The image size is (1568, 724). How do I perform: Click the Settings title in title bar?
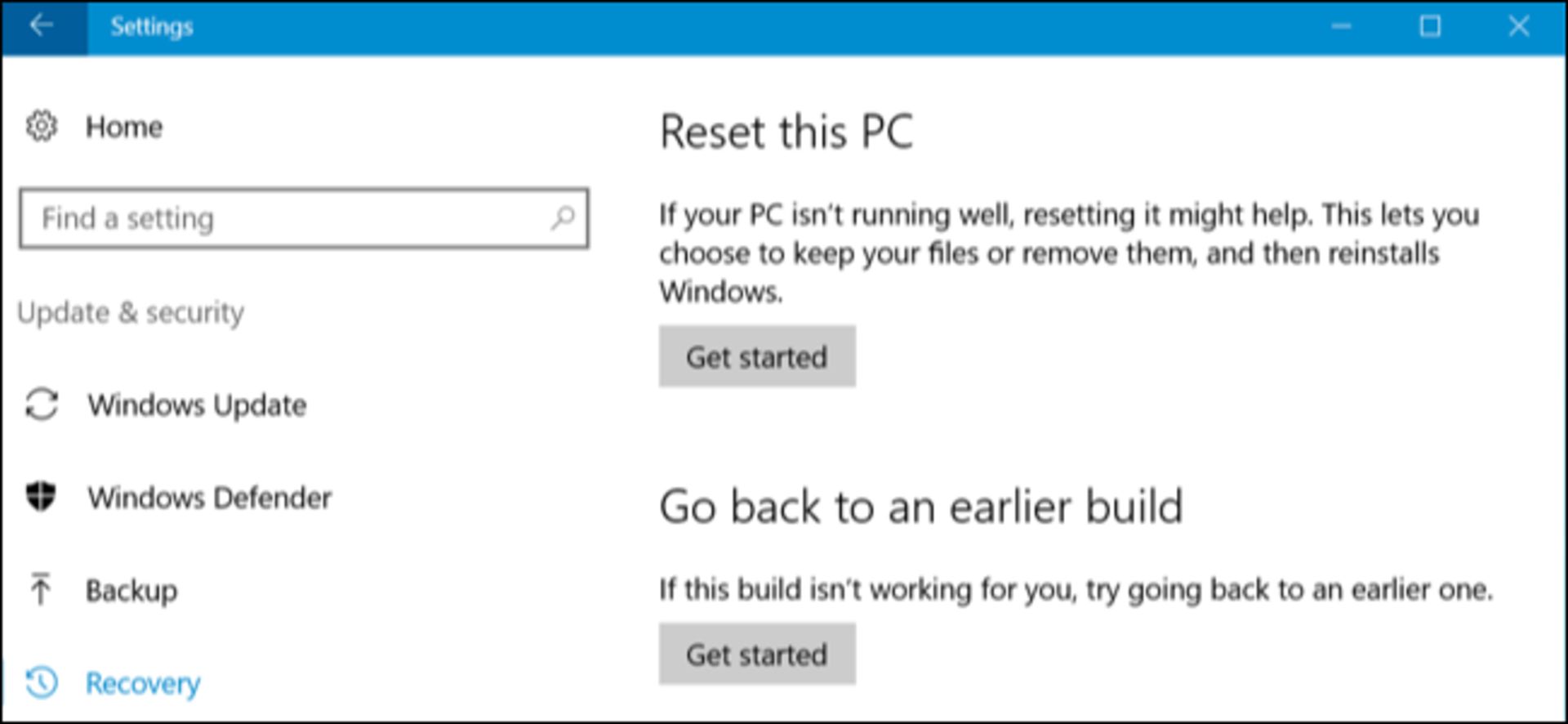click(x=152, y=26)
